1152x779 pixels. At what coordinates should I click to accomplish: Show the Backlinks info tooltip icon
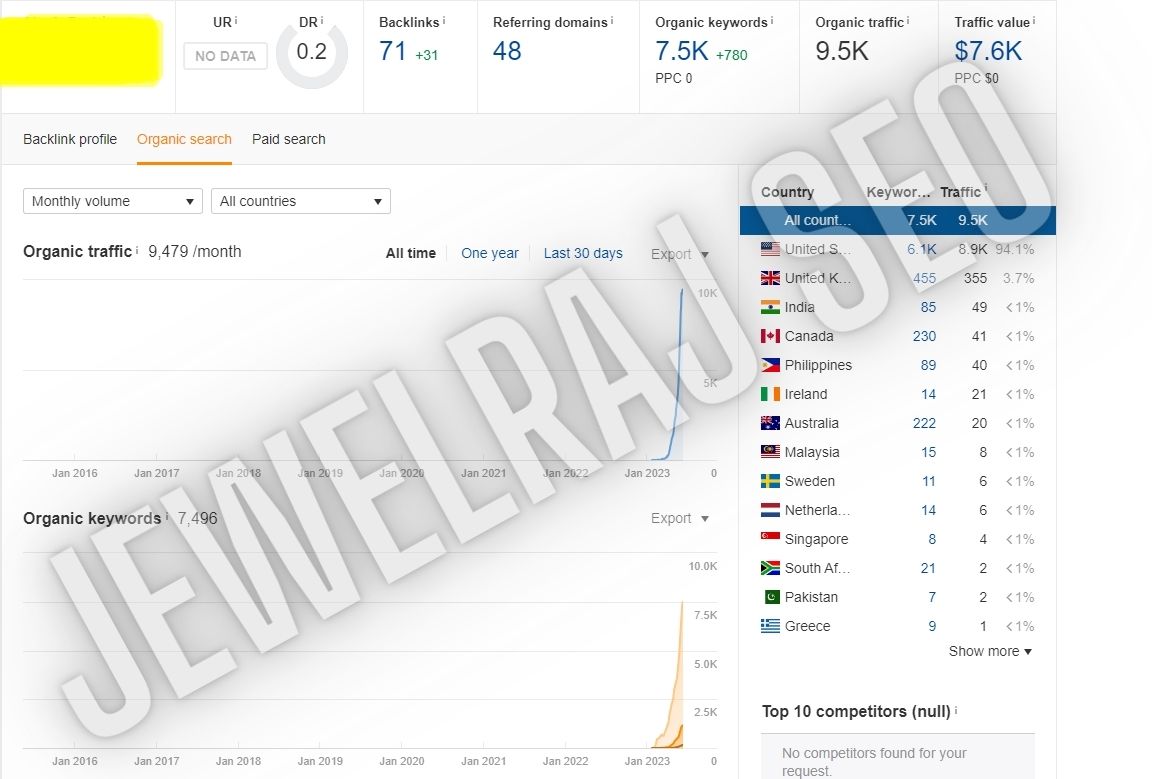tap(444, 21)
